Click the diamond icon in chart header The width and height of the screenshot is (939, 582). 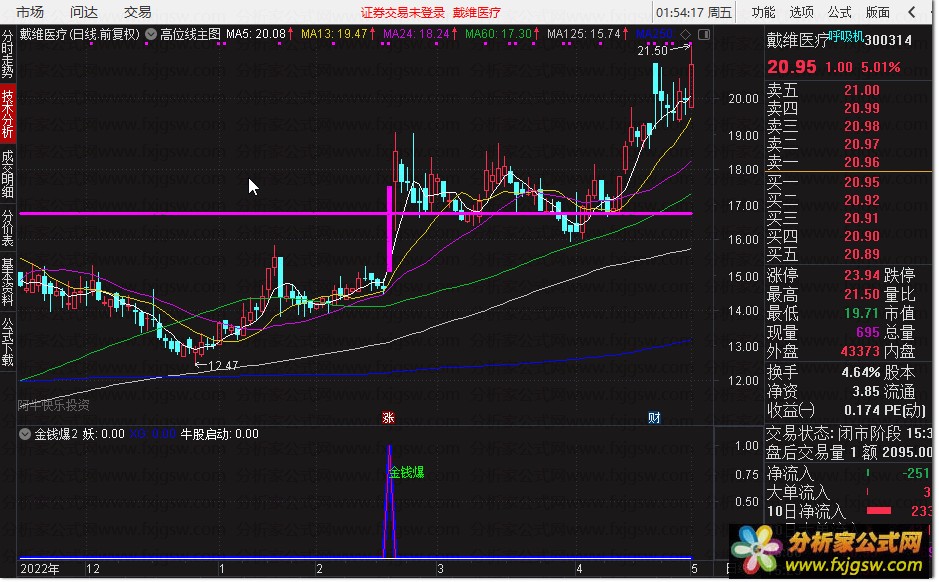click(x=686, y=35)
